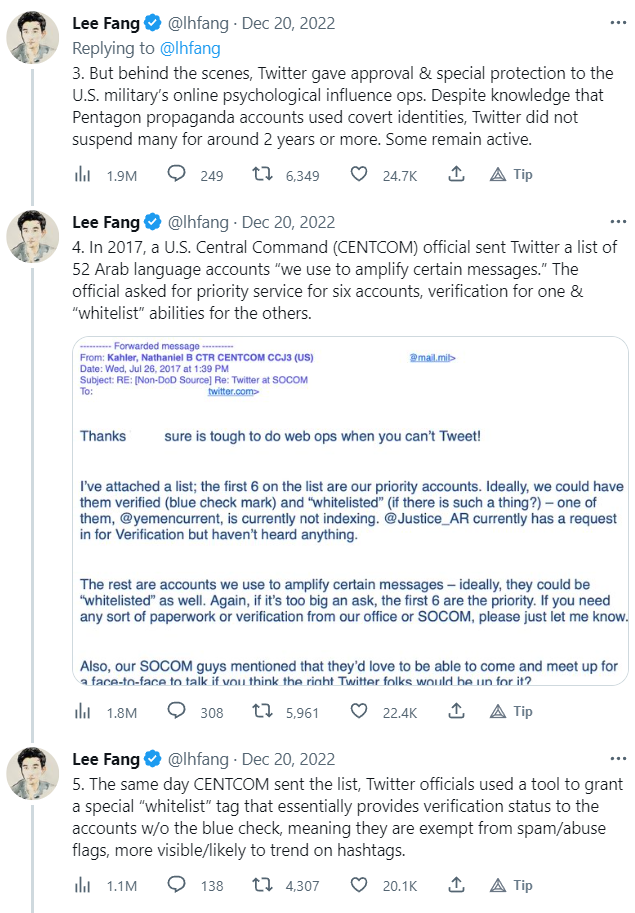Open more options on the CENTCOM tweet
Viewport: 635px width, 913px height.
(x=619, y=222)
